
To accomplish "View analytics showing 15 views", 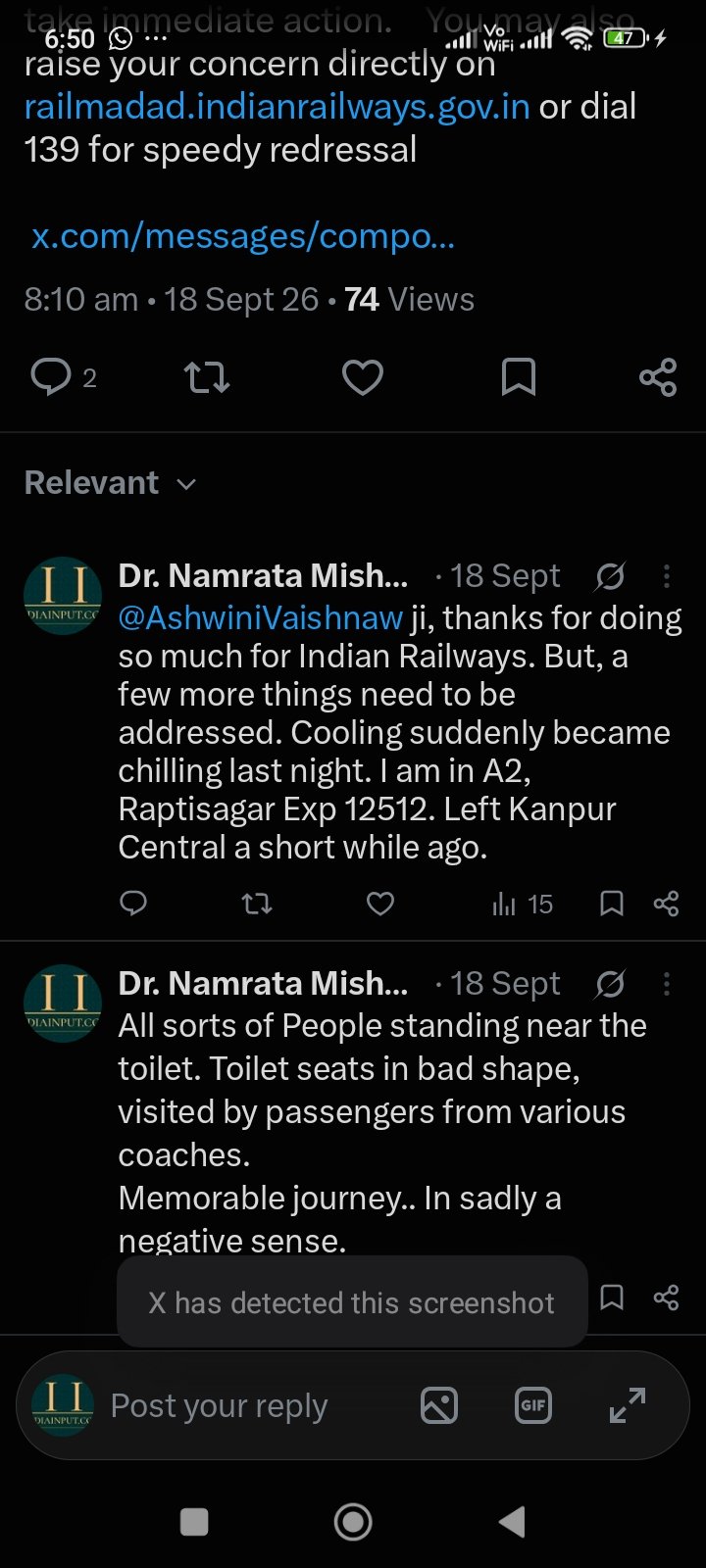I will click(x=523, y=904).
